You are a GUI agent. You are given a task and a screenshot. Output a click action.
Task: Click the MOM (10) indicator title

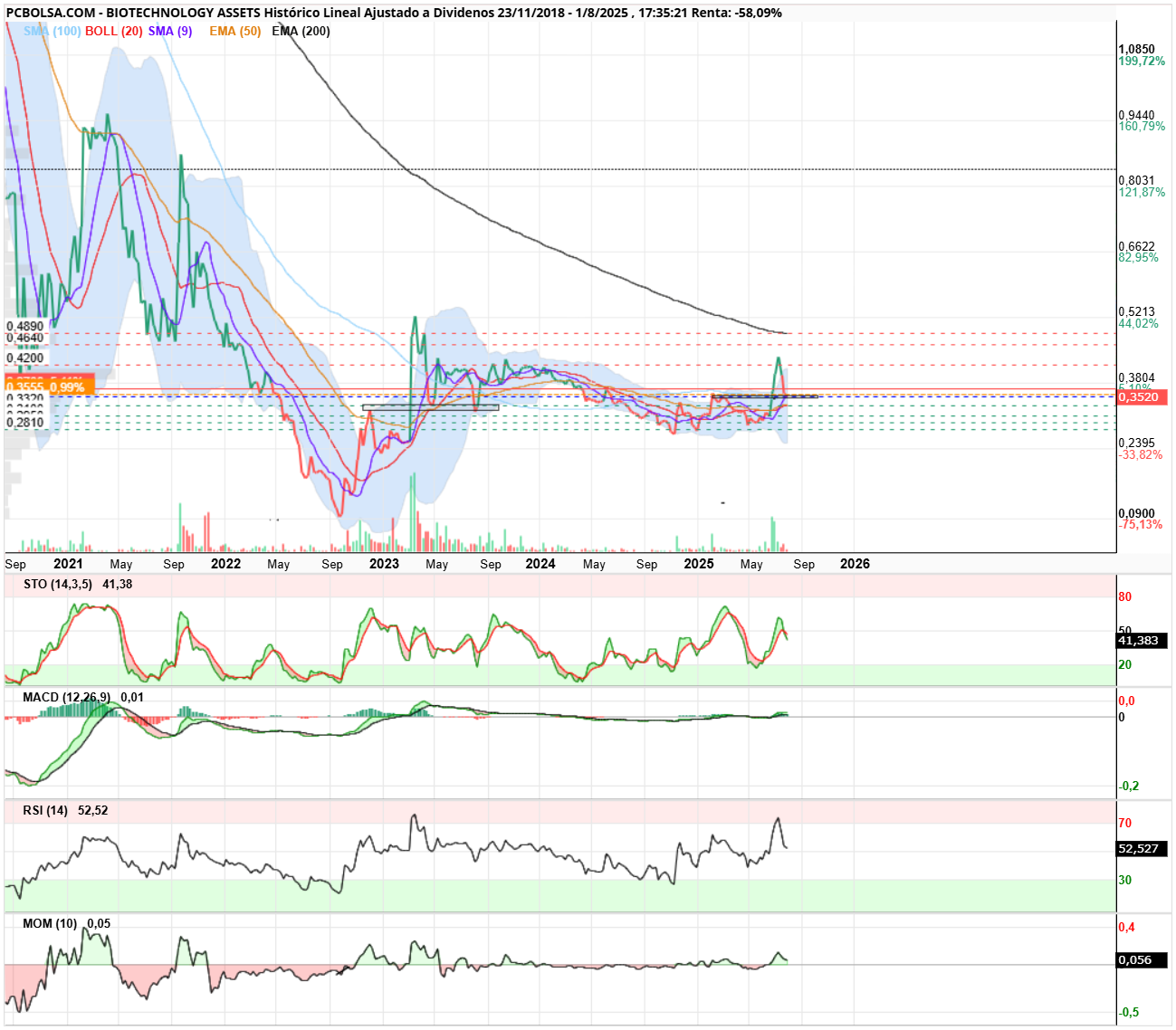[50, 923]
